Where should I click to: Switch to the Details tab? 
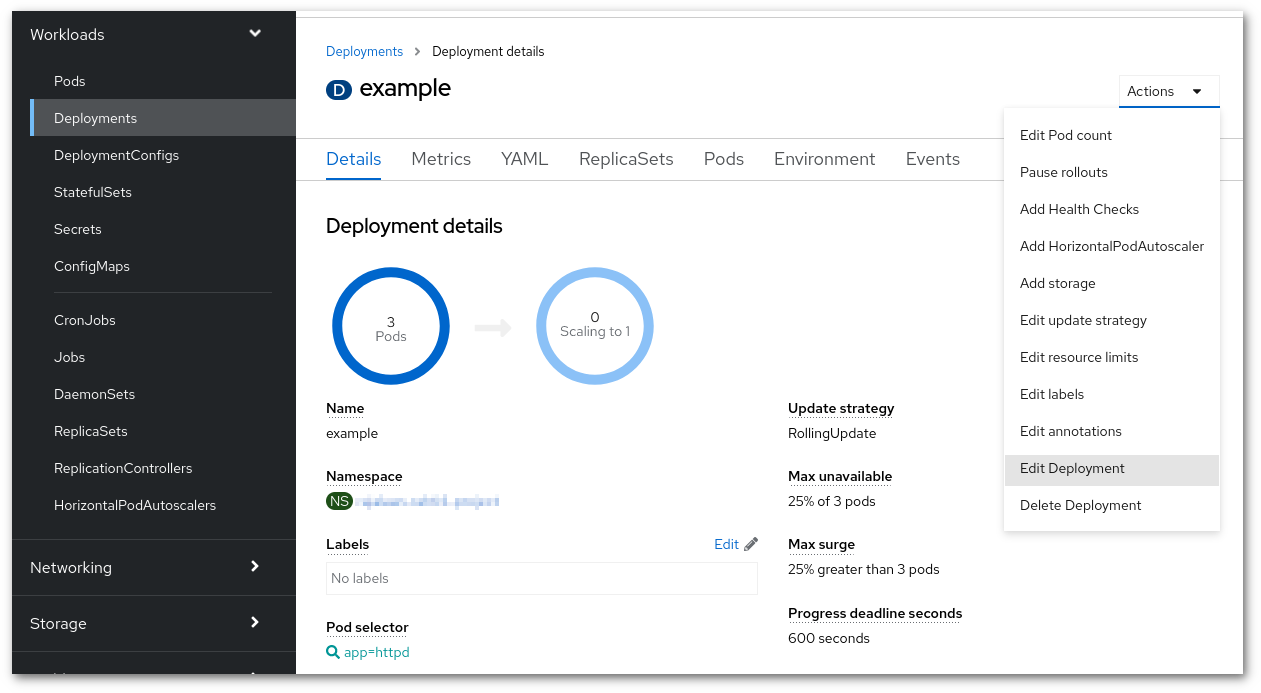[x=354, y=159]
